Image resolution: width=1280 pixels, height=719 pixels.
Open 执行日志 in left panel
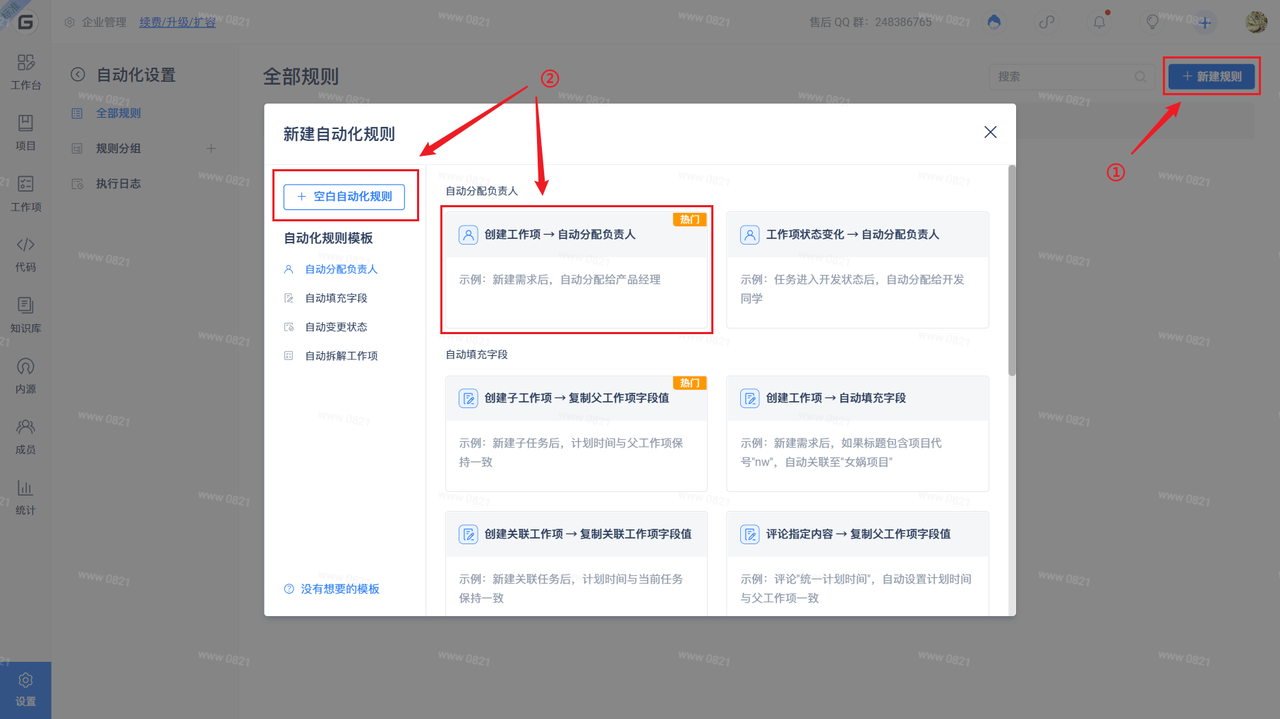[118, 184]
